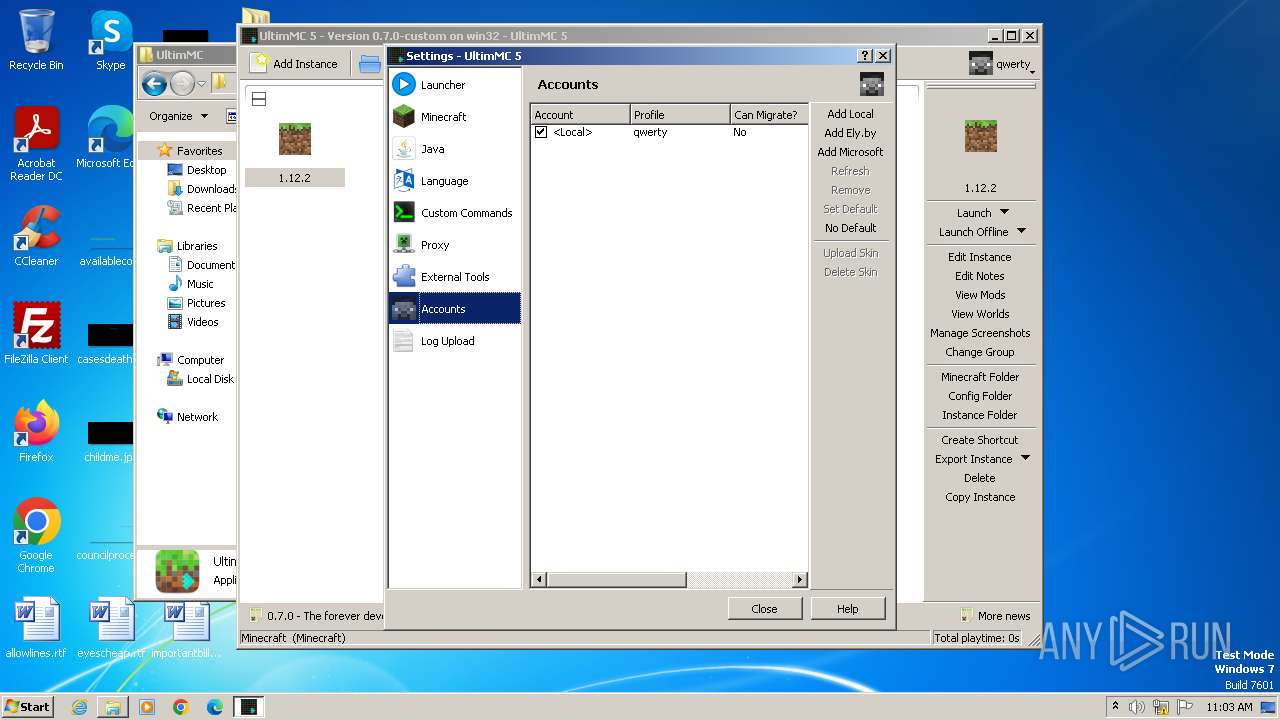Click Add Microsoft account button
Viewport: 1280px width, 720px height.
pos(850,152)
